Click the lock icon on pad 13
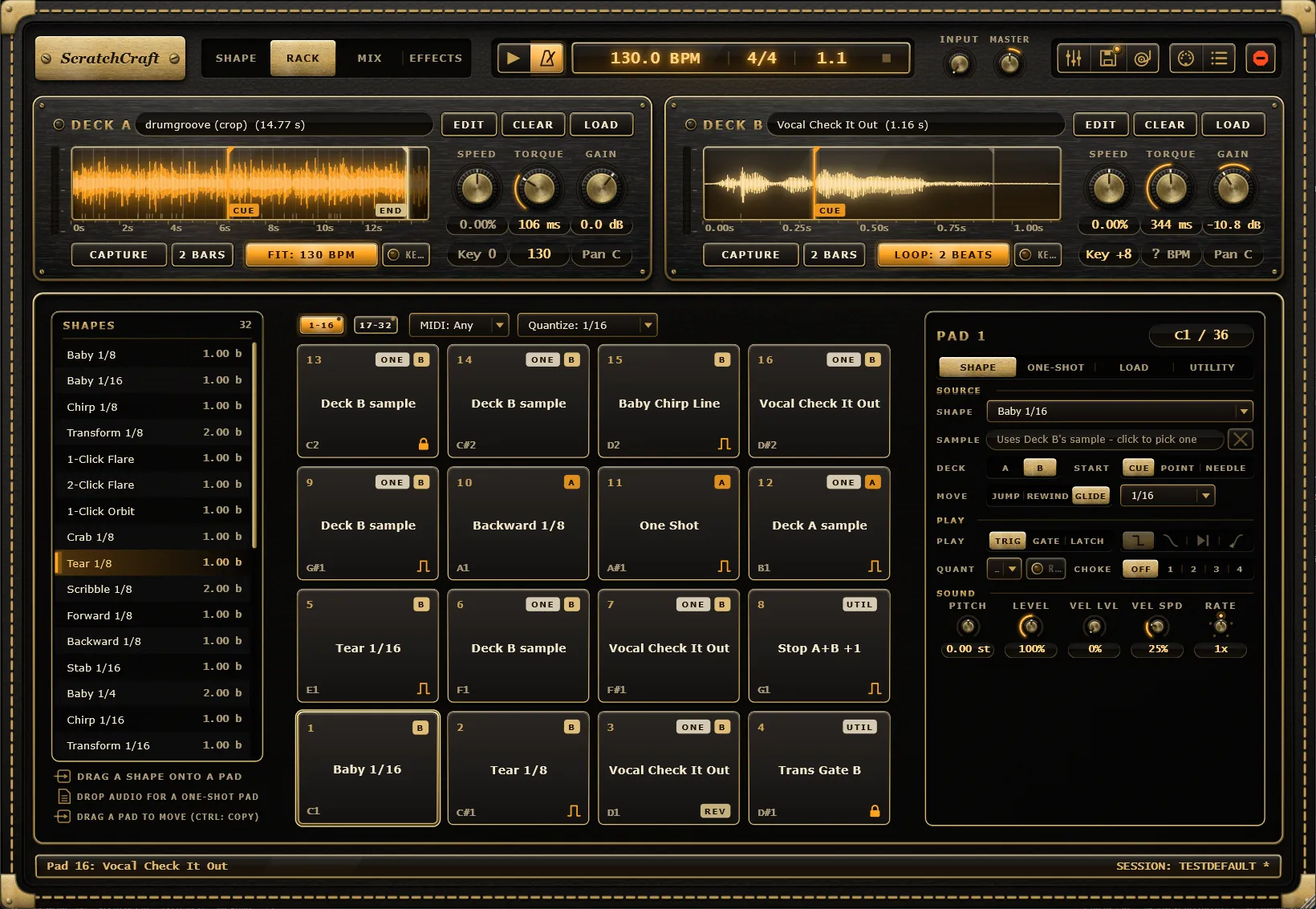The image size is (1316, 909). [424, 444]
